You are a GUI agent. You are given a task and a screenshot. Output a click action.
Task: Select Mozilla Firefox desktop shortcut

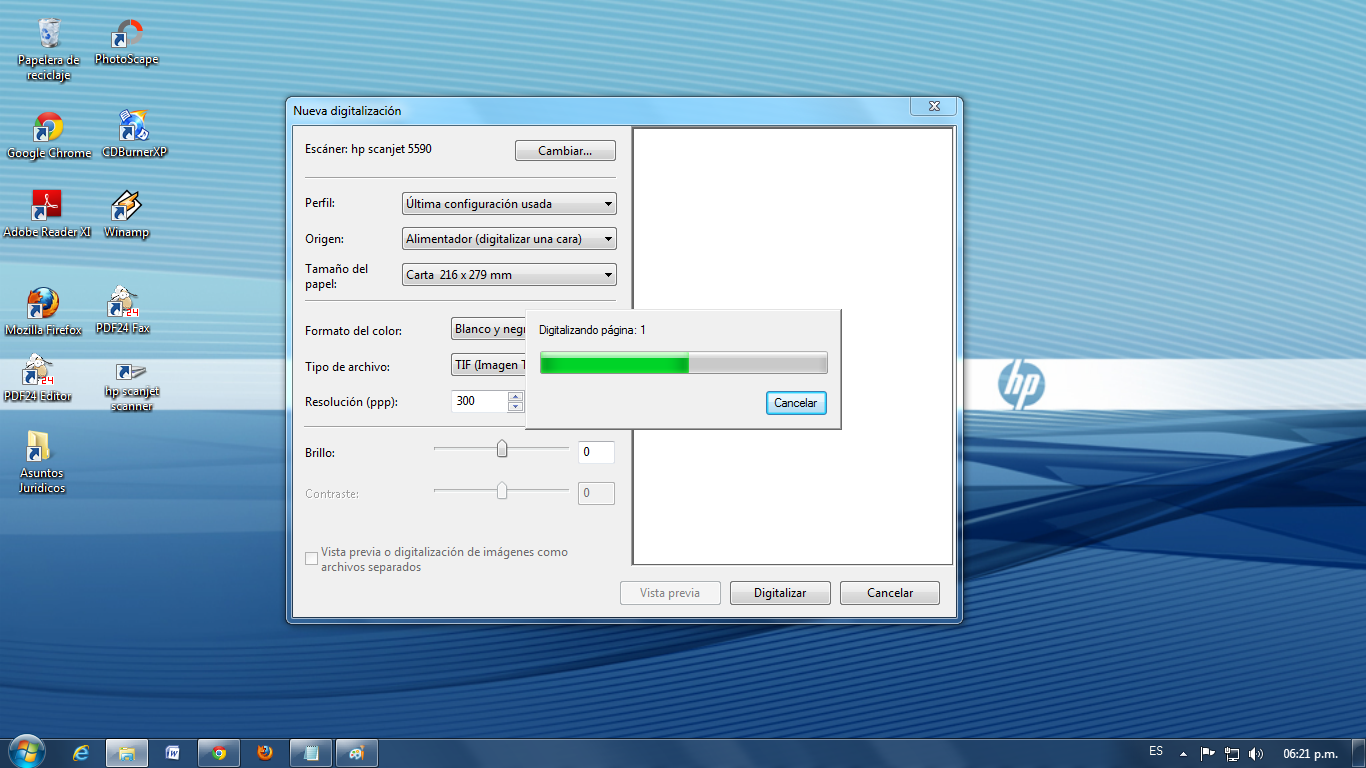[x=43, y=311]
